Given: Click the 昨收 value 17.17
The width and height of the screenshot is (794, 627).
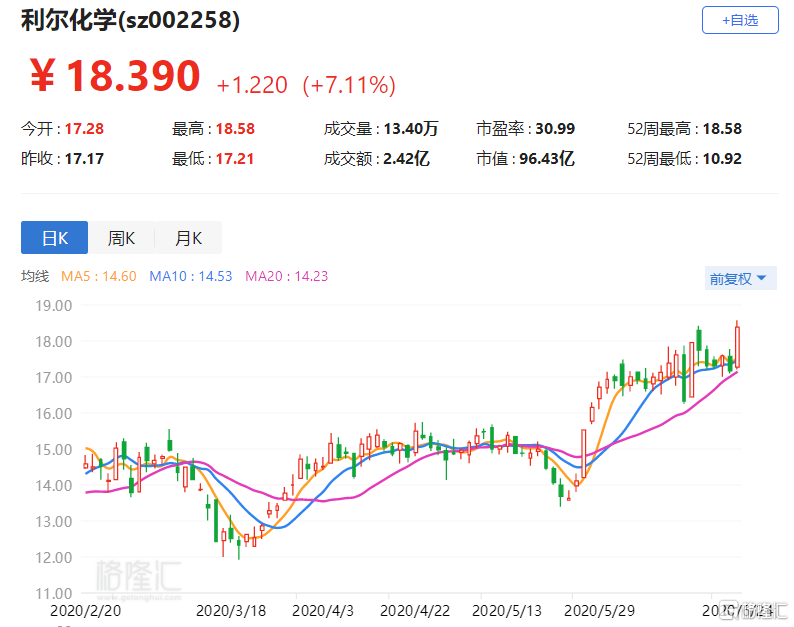Looking at the screenshot, I should [84, 159].
